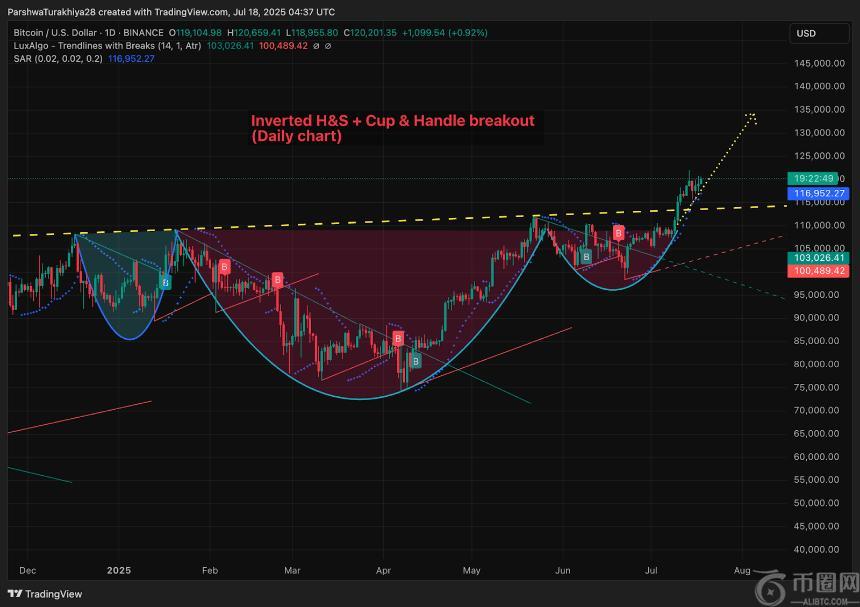The width and height of the screenshot is (860, 607).
Task: Click the red 100,489.42 axis price tag
Action: point(819,271)
